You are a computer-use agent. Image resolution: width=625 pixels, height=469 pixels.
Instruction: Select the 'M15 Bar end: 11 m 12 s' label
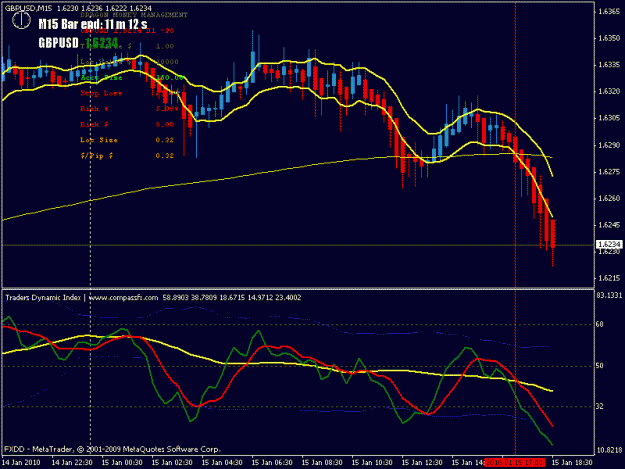tap(93, 24)
